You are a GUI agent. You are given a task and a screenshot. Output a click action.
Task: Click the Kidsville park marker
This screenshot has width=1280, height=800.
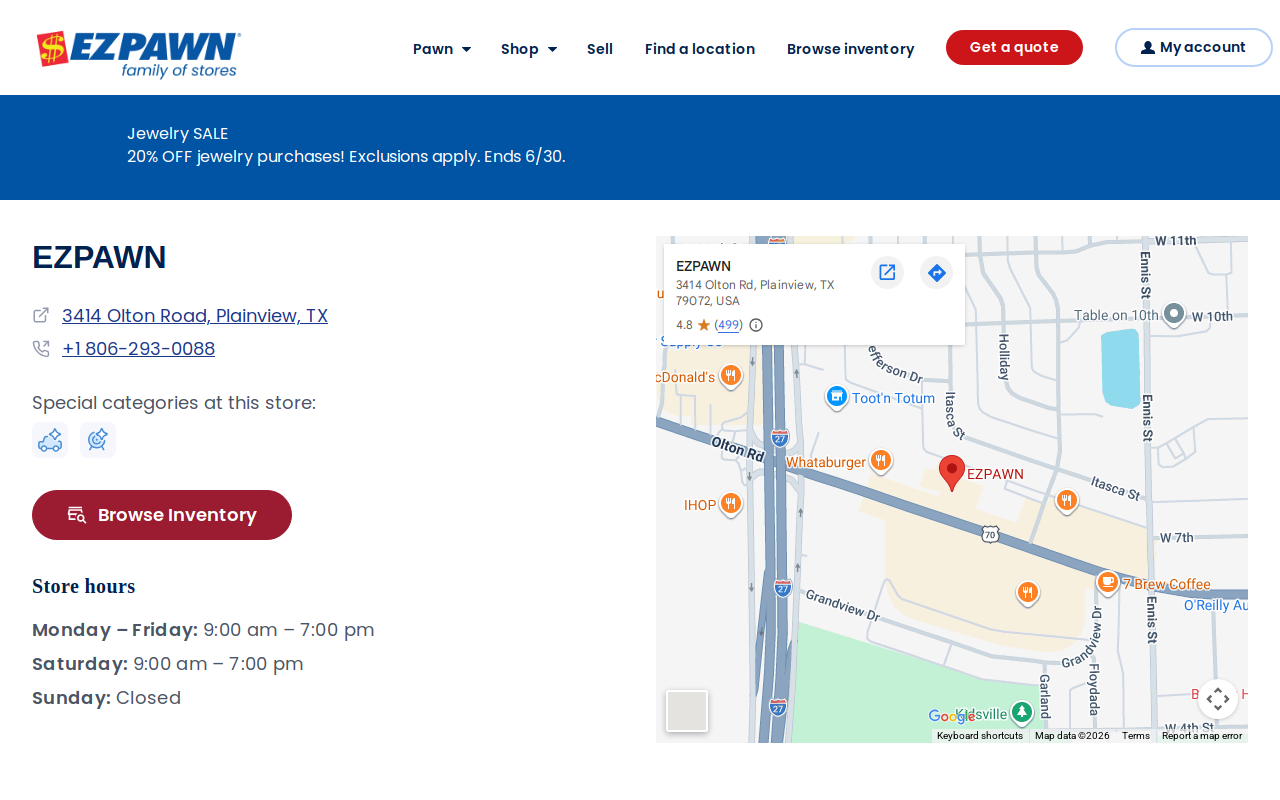(1021, 713)
